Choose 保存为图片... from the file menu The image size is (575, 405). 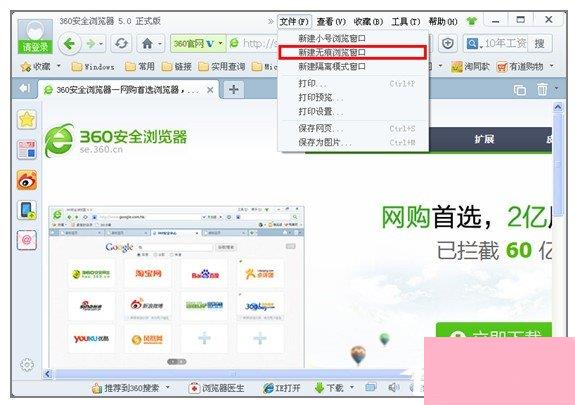pyautogui.click(x=353, y=142)
